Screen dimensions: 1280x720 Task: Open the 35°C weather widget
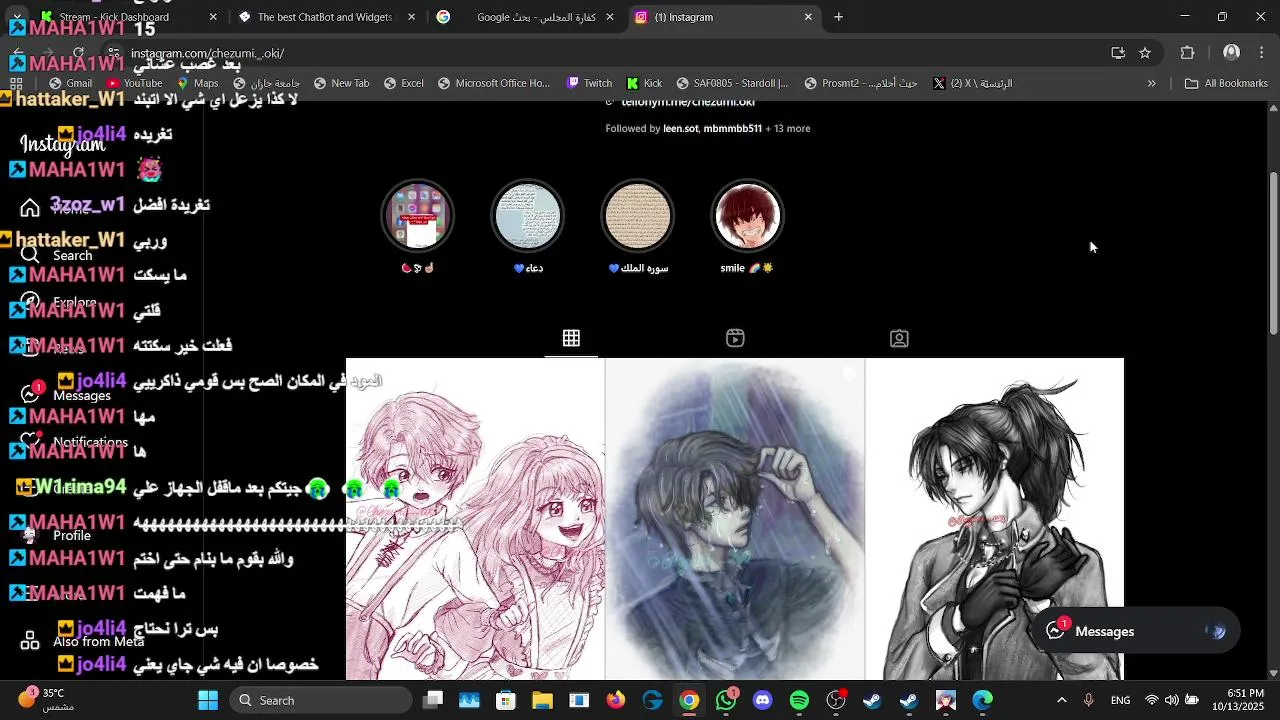(x=47, y=699)
